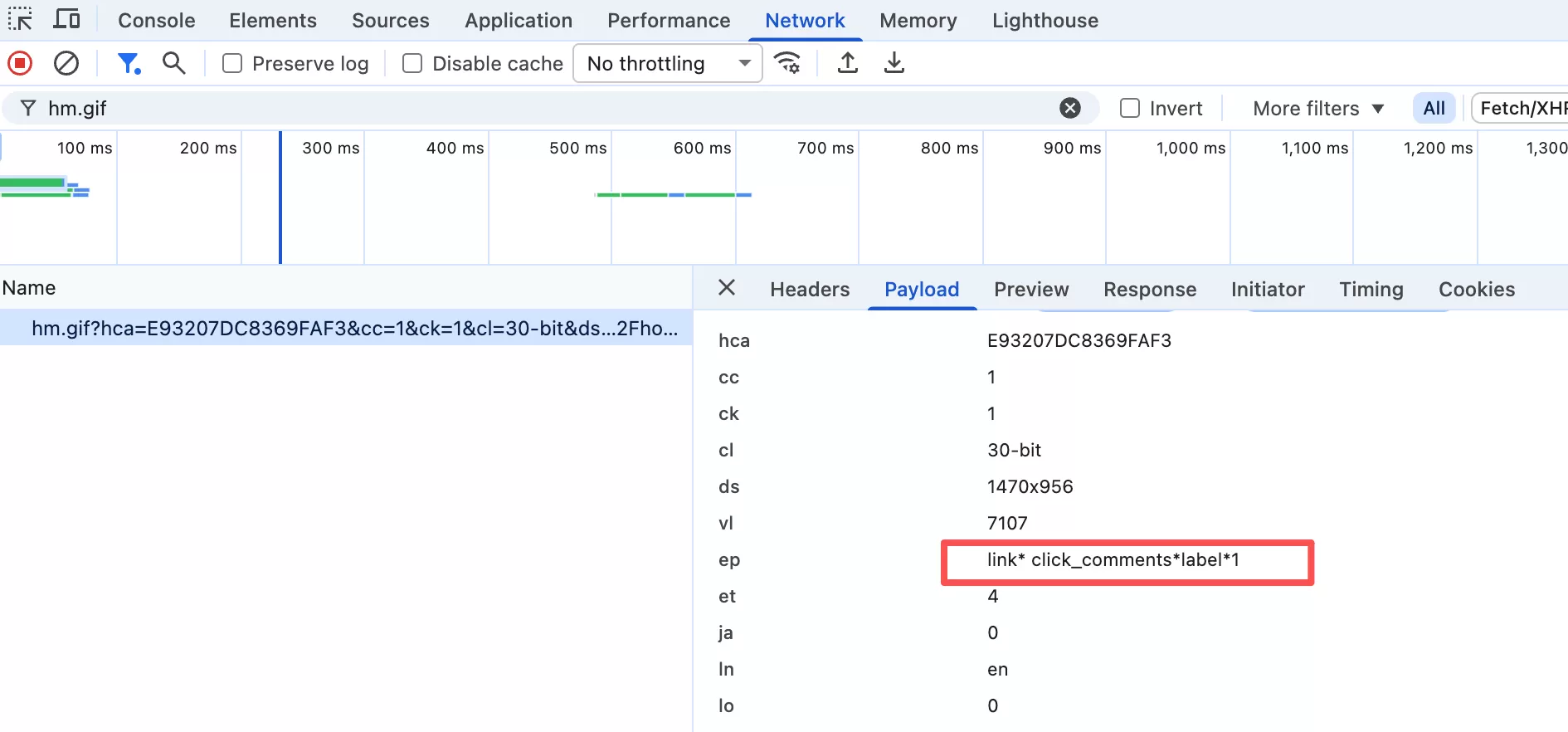Image resolution: width=1568 pixels, height=732 pixels.
Task: Open the network search magnifier
Action: pos(173,63)
